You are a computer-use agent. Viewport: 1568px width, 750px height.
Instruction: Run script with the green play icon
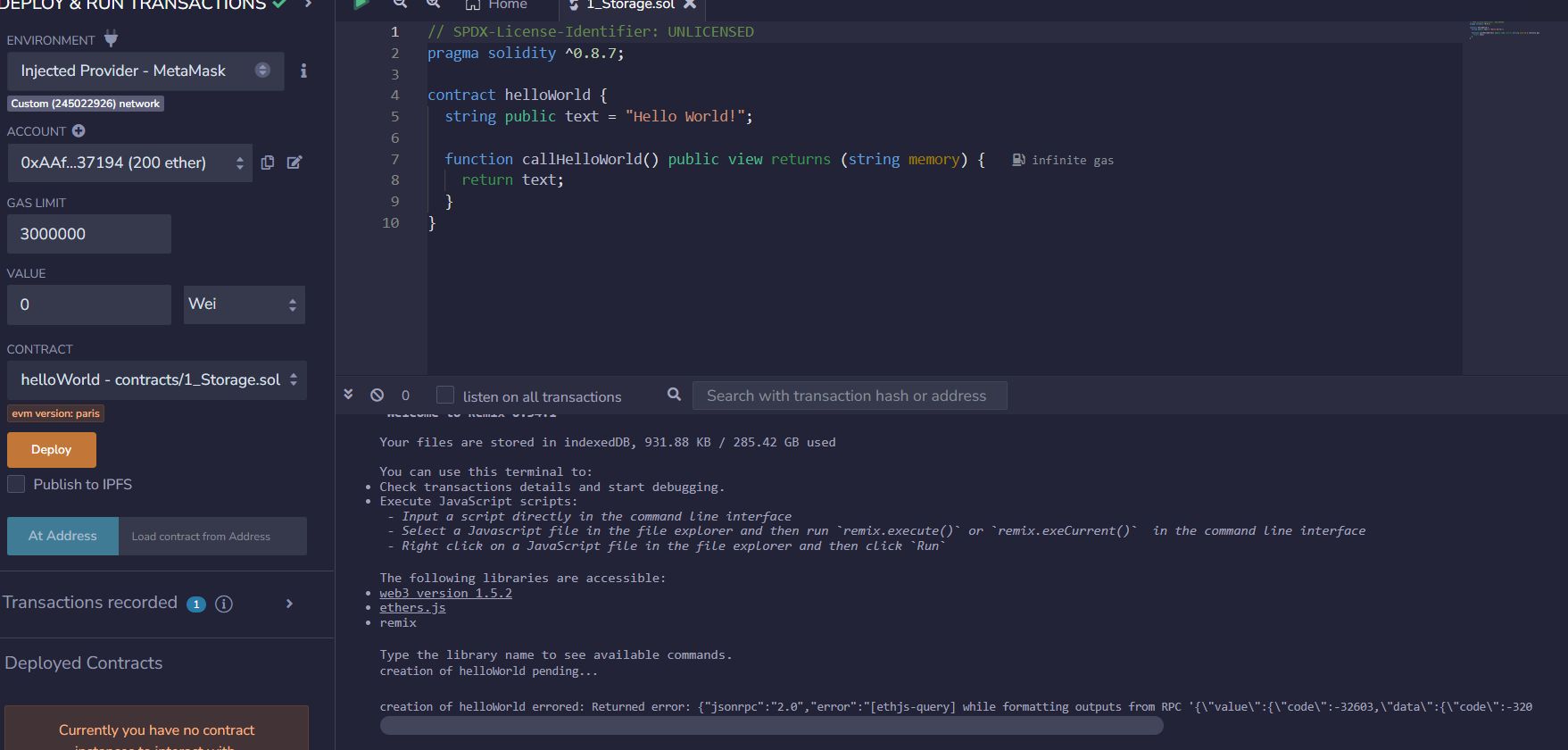[361, 4]
